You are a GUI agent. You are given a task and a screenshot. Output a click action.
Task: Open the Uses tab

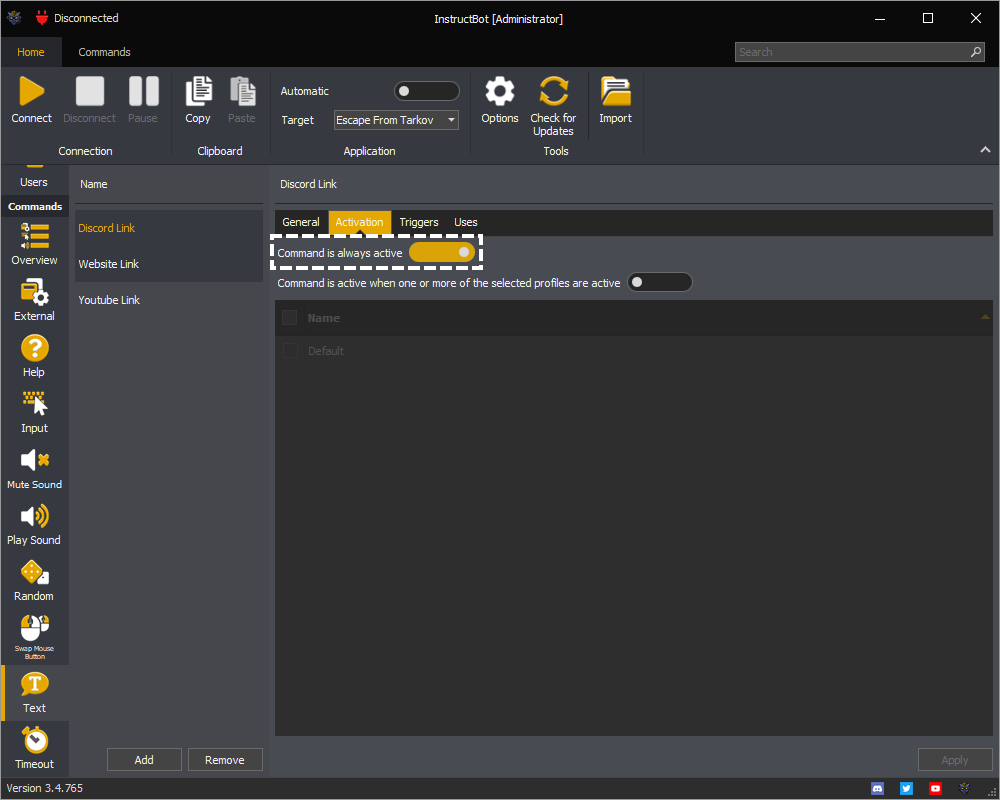click(x=466, y=222)
